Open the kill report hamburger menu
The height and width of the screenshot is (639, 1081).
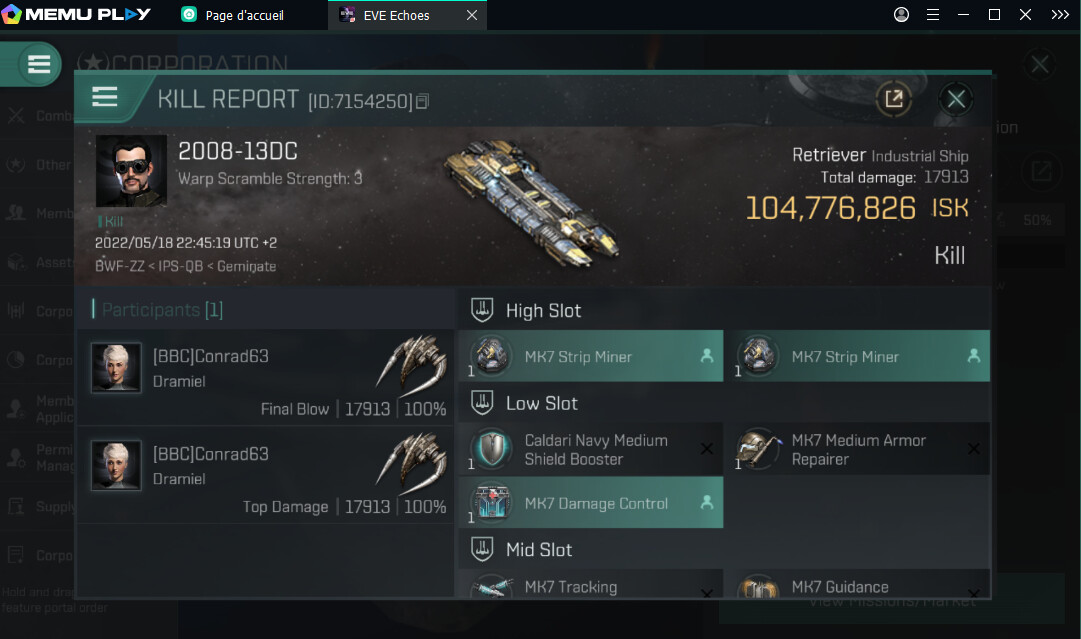click(105, 97)
